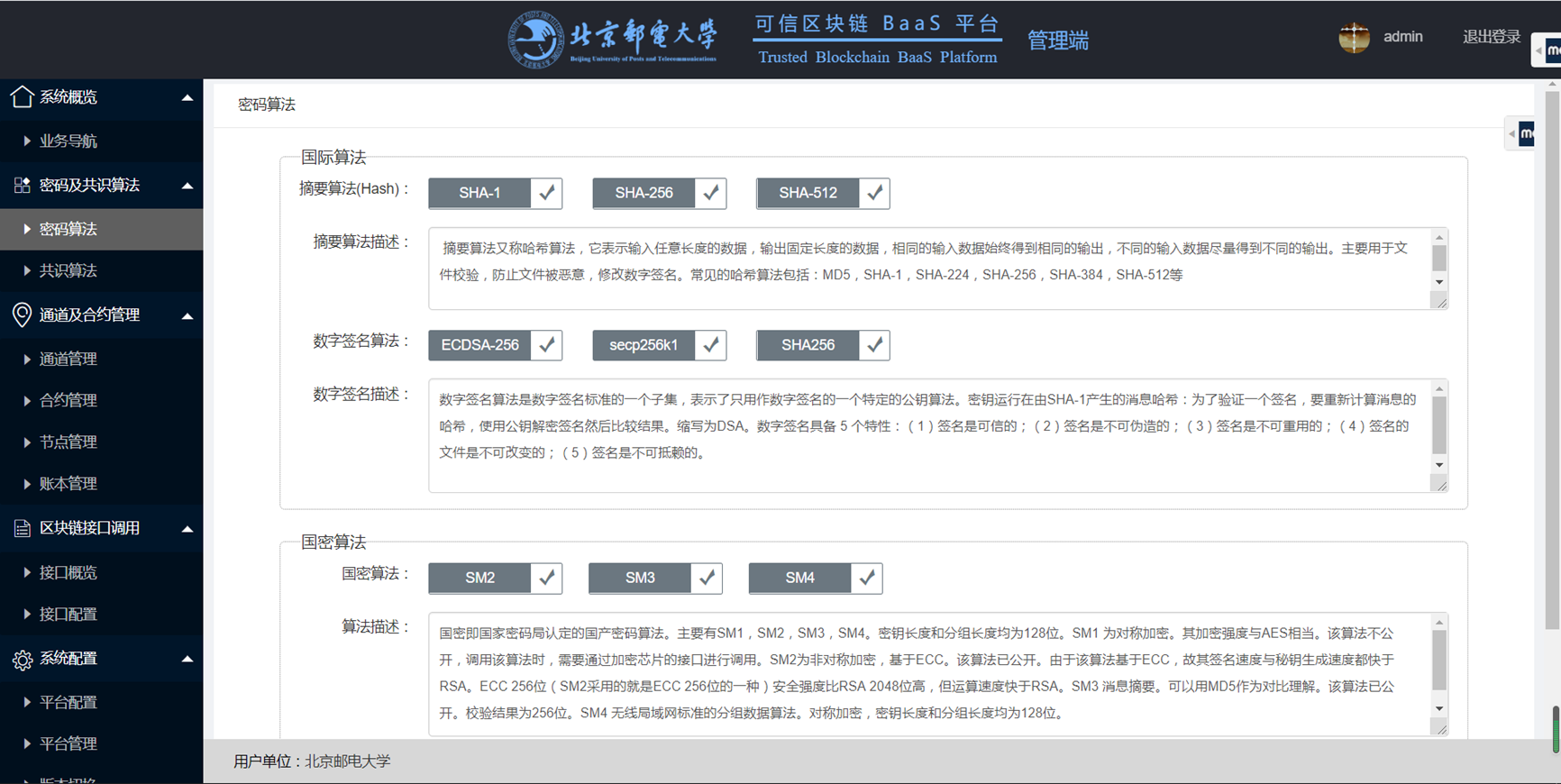Toggle the SHA-512 checkmark

(x=874, y=193)
